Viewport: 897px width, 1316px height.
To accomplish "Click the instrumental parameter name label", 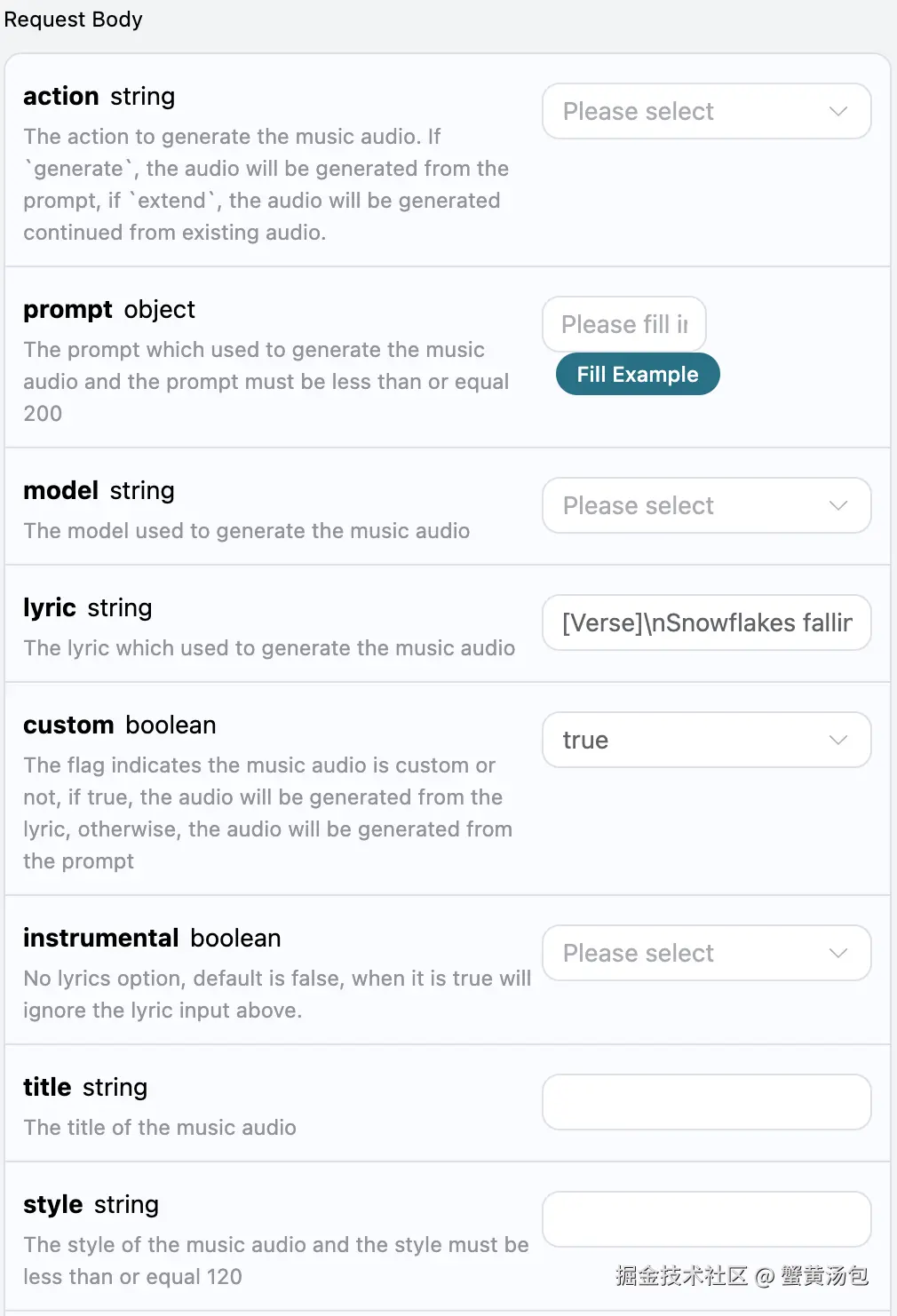I will tap(100, 938).
